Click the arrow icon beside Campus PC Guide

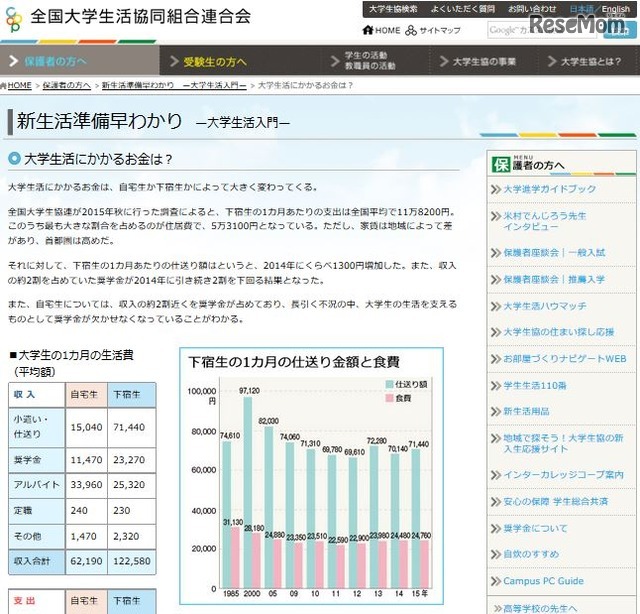coord(494,580)
